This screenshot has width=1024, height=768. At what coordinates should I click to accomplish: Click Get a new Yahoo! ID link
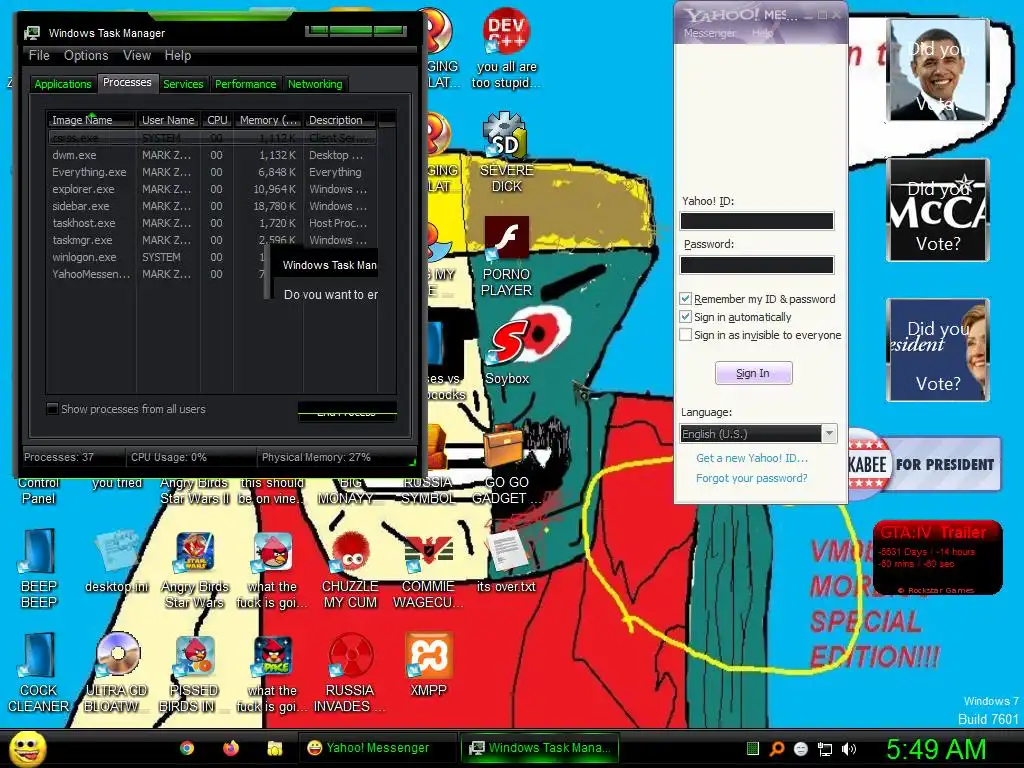[752, 458]
